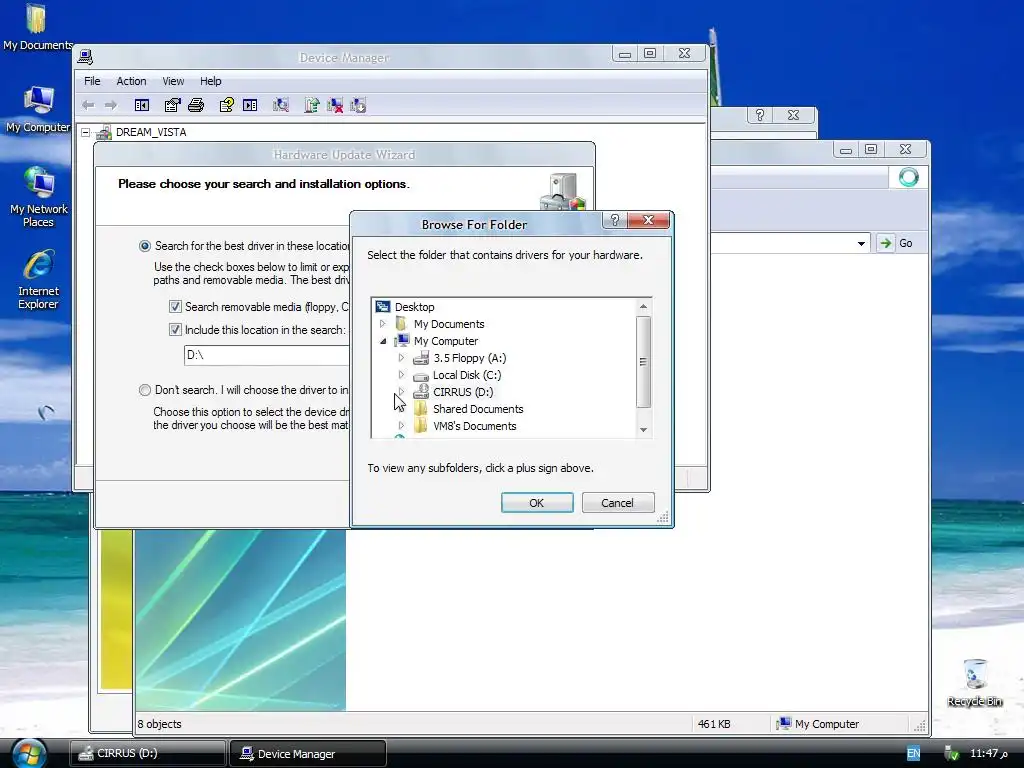1024x768 pixels.
Task: Expand My Documents node in folder tree
Action: [383, 324]
